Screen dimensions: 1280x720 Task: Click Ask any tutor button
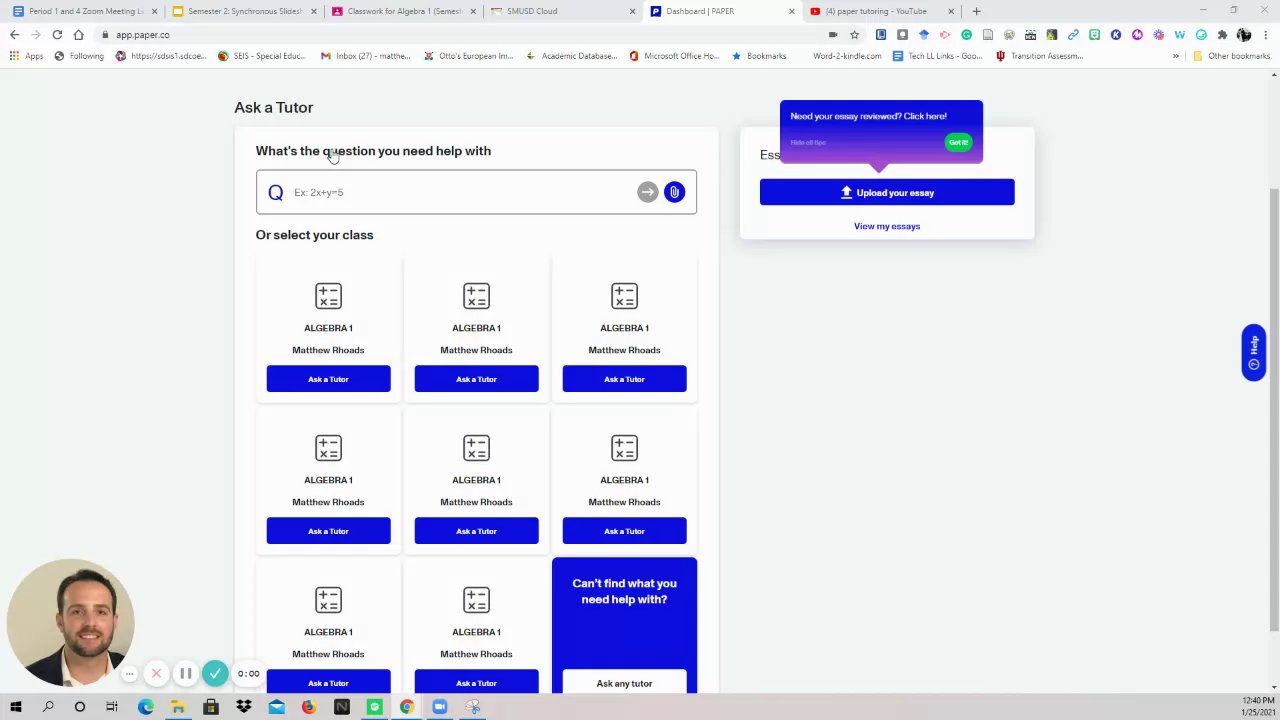(x=624, y=683)
